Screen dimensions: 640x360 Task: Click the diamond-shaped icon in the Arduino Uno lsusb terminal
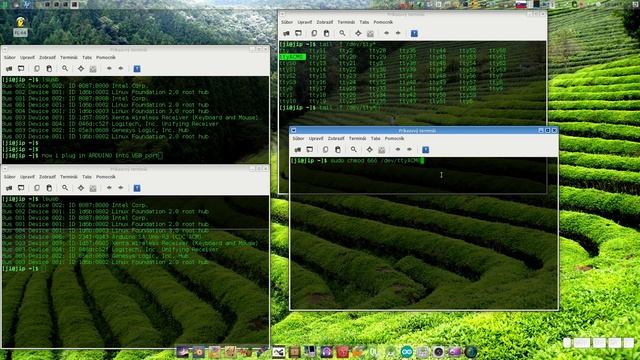pyautogui.click(x=81, y=188)
